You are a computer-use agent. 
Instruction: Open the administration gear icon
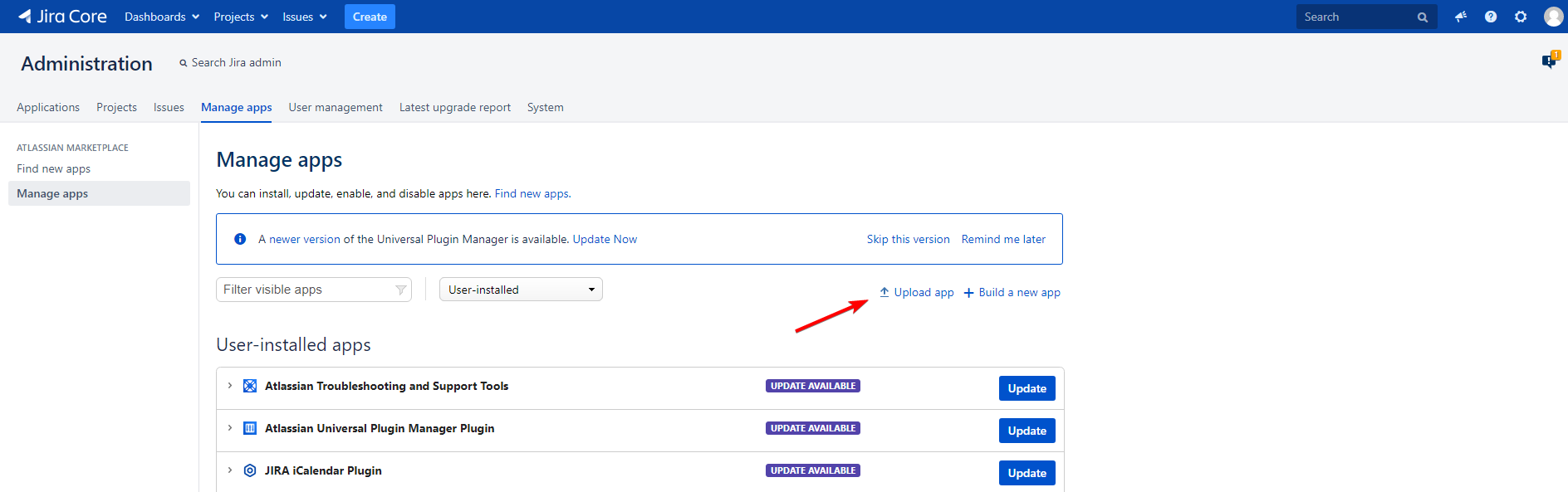pos(1521,17)
